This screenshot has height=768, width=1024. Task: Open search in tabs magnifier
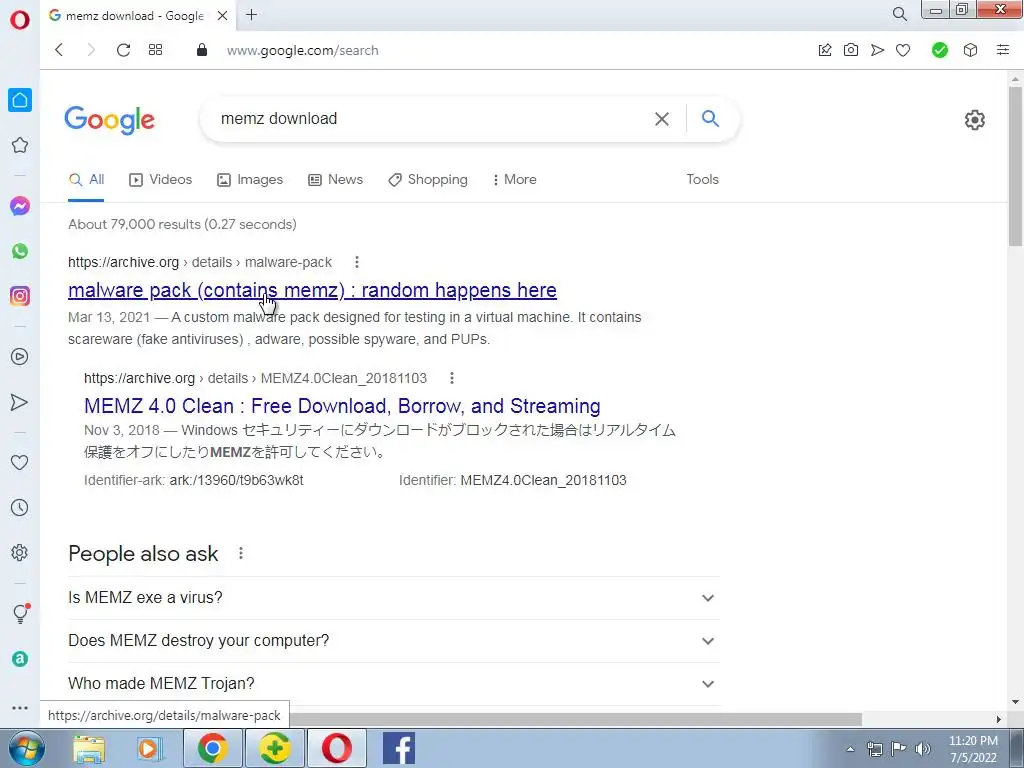tap(900, 14)
